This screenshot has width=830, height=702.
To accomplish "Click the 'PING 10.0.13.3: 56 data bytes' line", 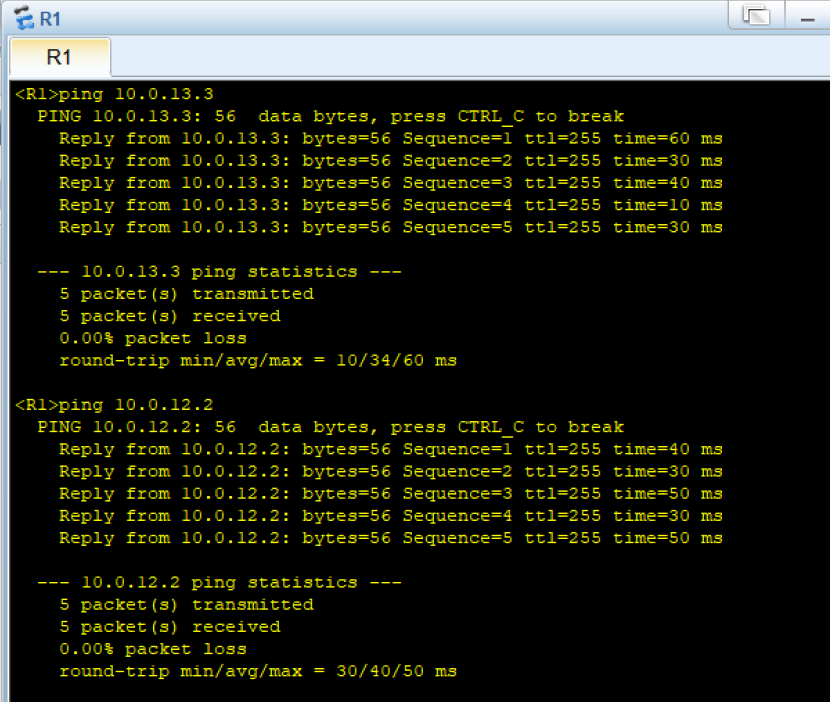I will point(331,116).
